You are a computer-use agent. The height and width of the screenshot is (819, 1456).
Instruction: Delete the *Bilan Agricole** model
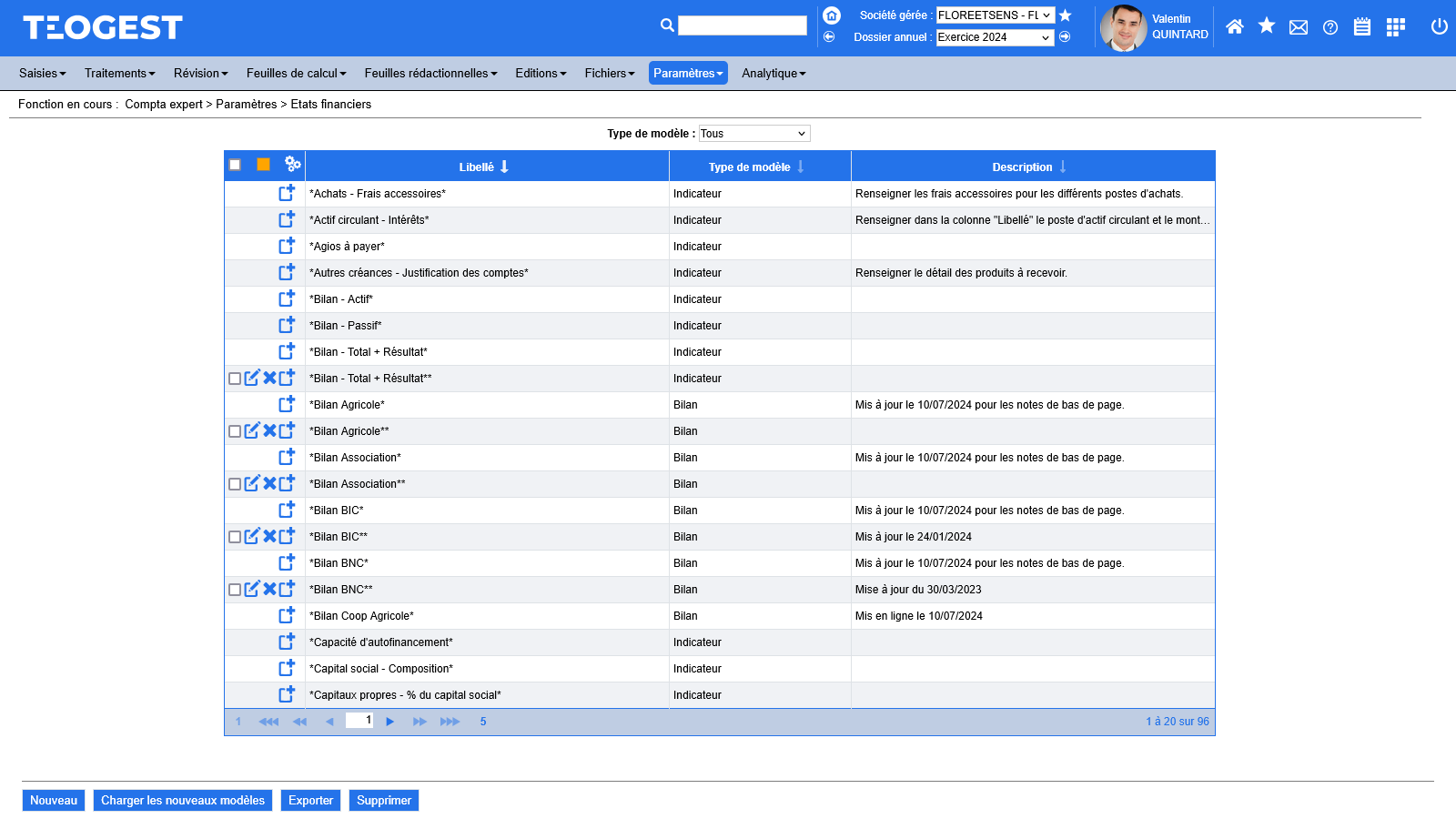click(x=269, y=430)
